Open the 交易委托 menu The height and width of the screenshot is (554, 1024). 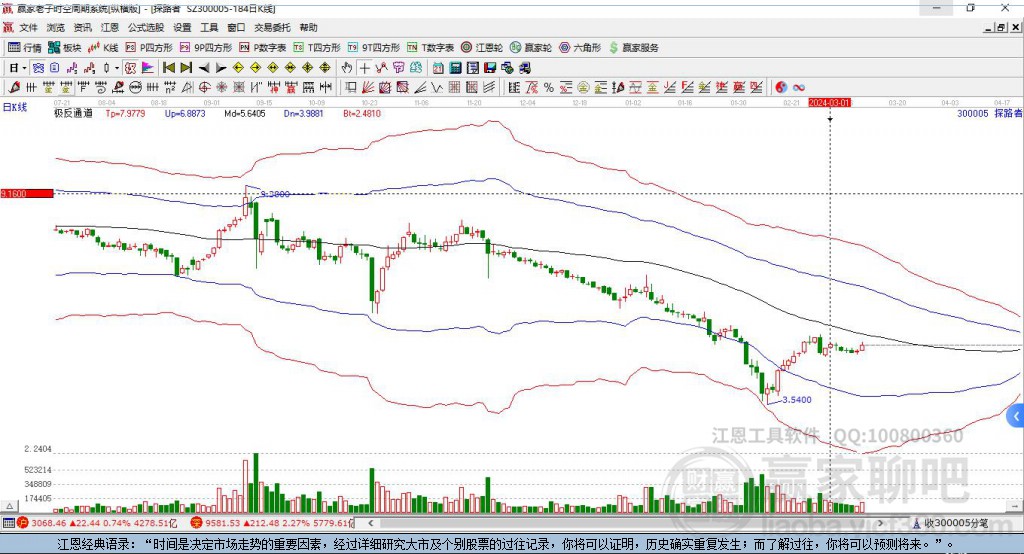click(272, 27)
